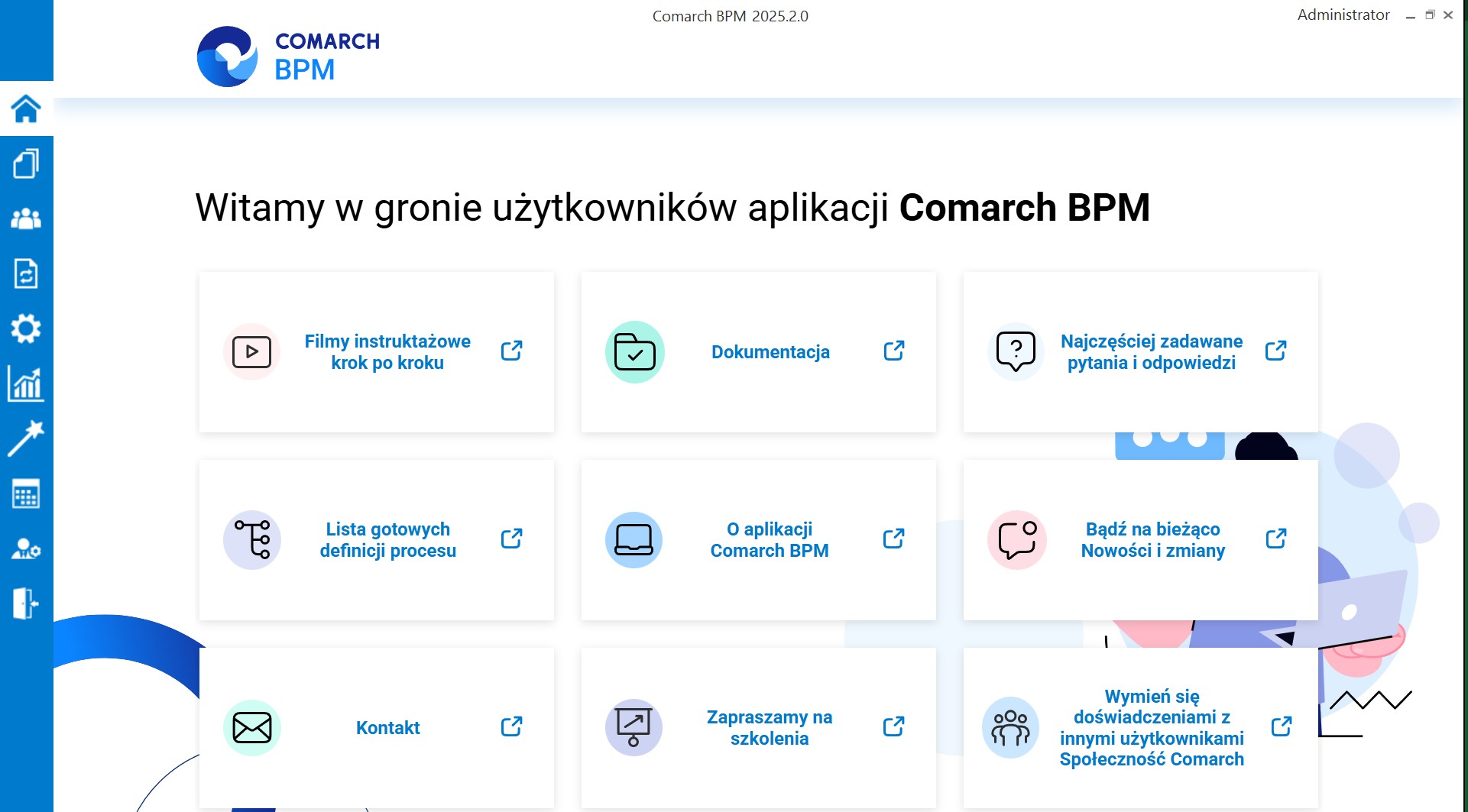Close the Comarch BPM window
Image resolution: width=1468 pixels, height=812 pixels.
coord(1448,15)
